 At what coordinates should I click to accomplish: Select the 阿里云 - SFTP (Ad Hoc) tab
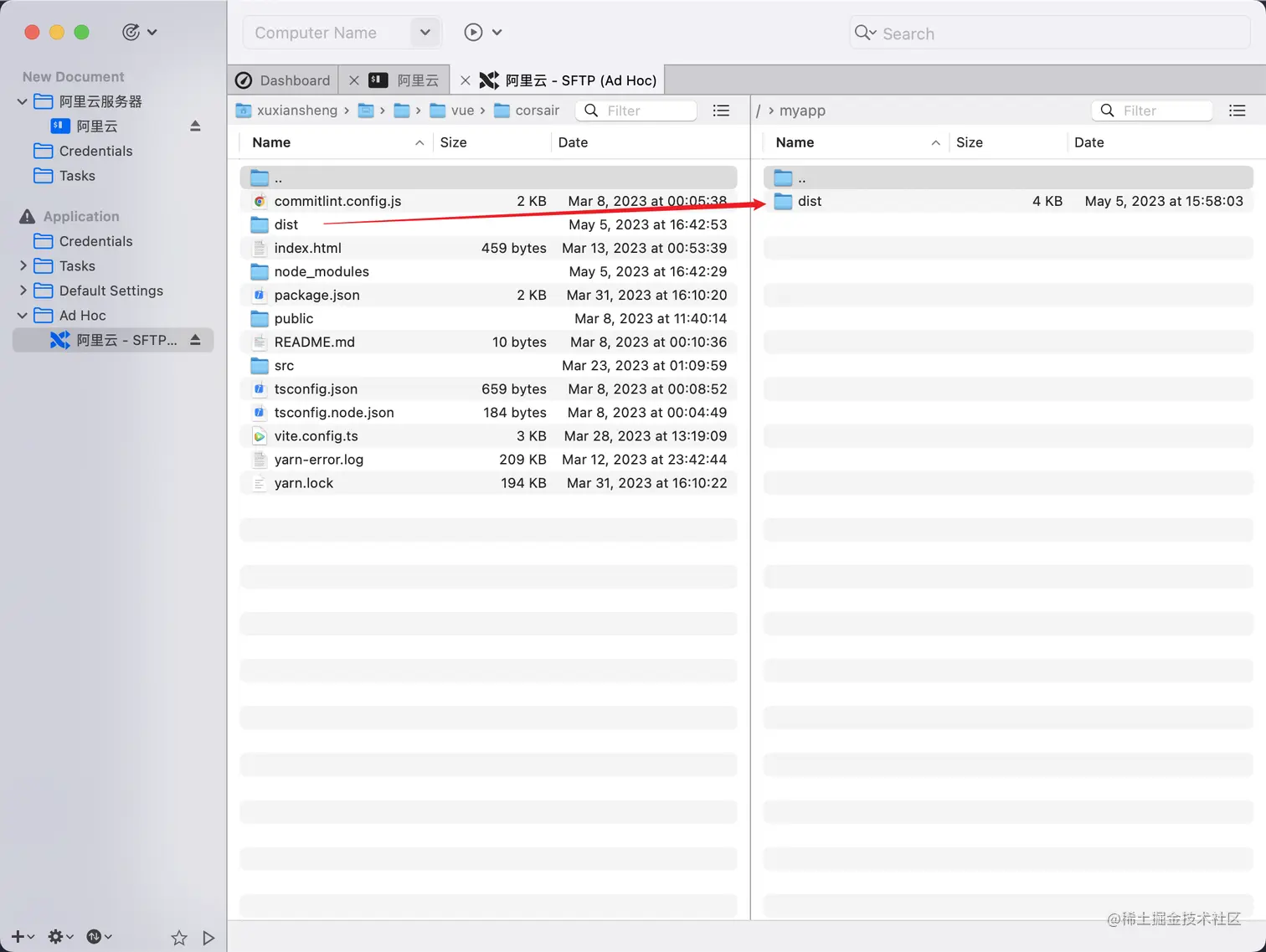coord(569,80)
